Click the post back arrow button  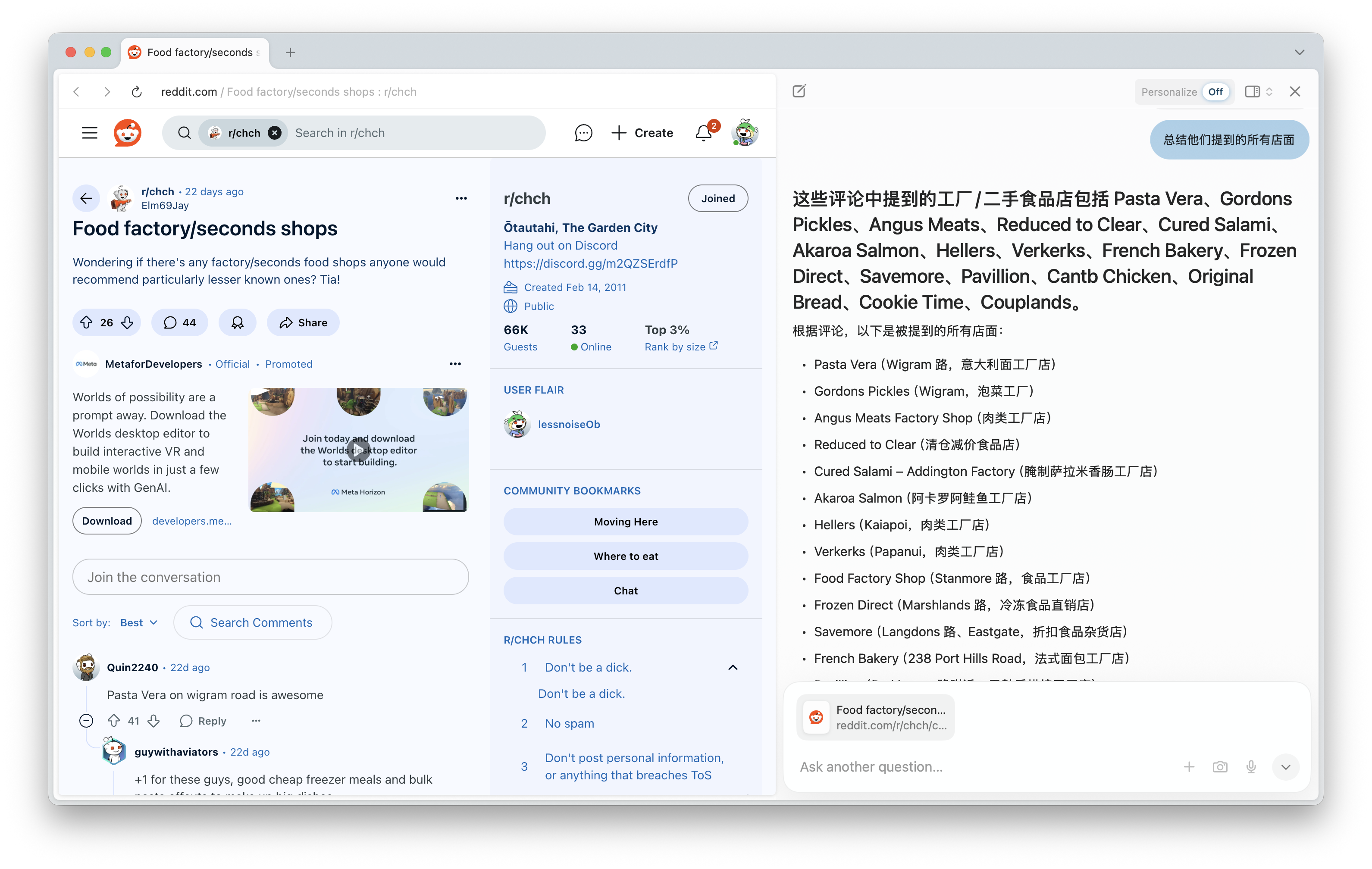86,198
